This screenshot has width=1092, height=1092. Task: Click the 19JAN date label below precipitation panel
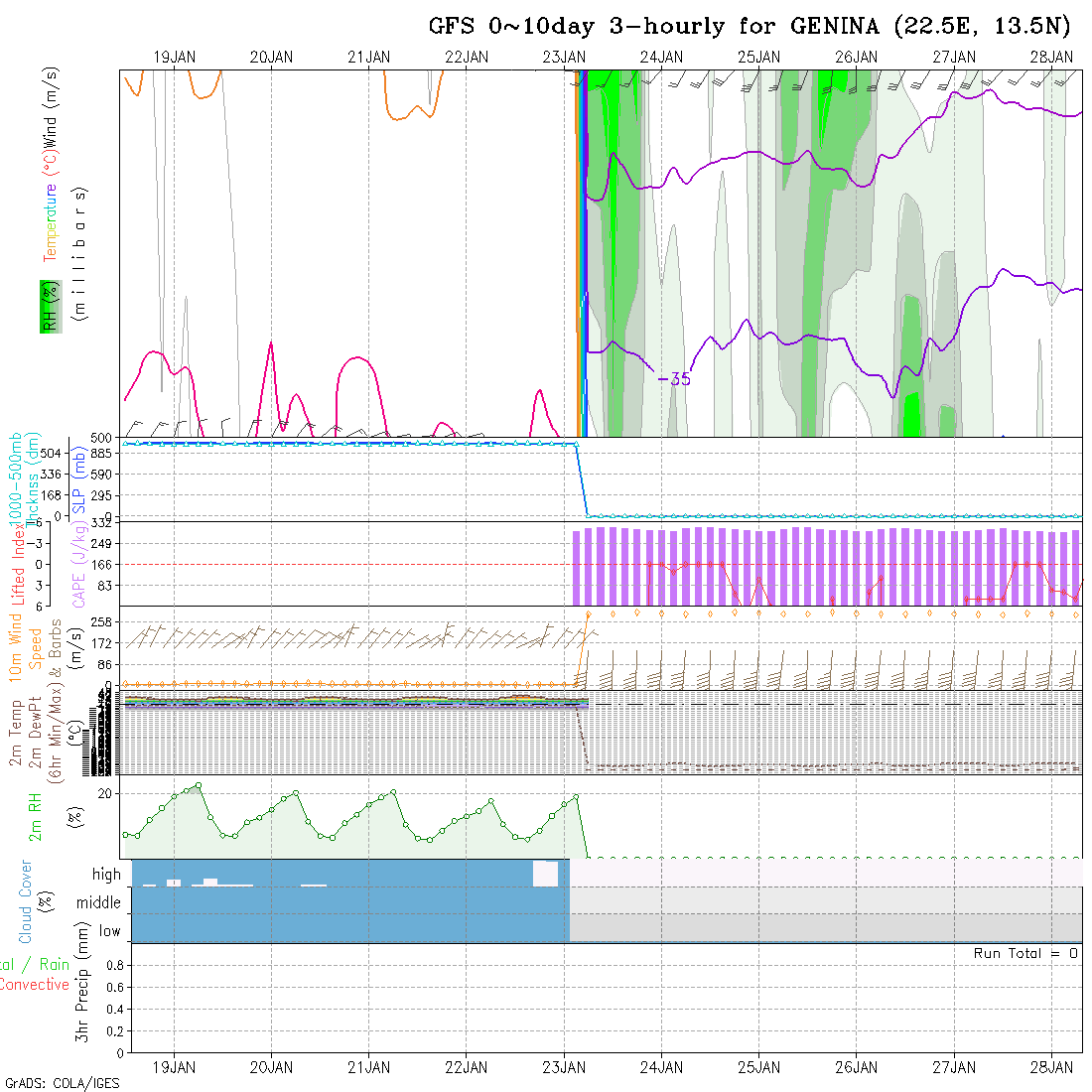point(174,1067)
